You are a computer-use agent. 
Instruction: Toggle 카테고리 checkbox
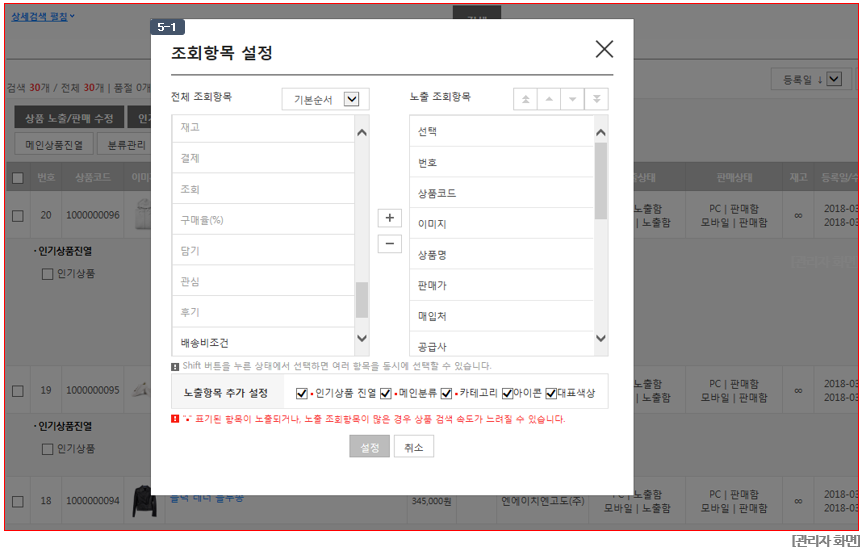pos(446,393)
